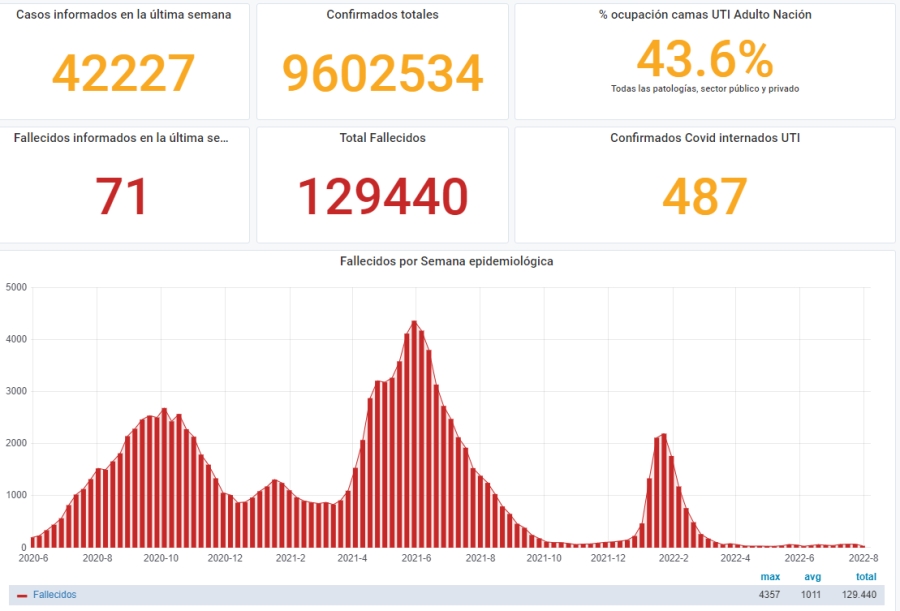Viewport: 900px width, 611px height.
Task: Click the 42227 weekly cases value
Action: click(123, 72)
